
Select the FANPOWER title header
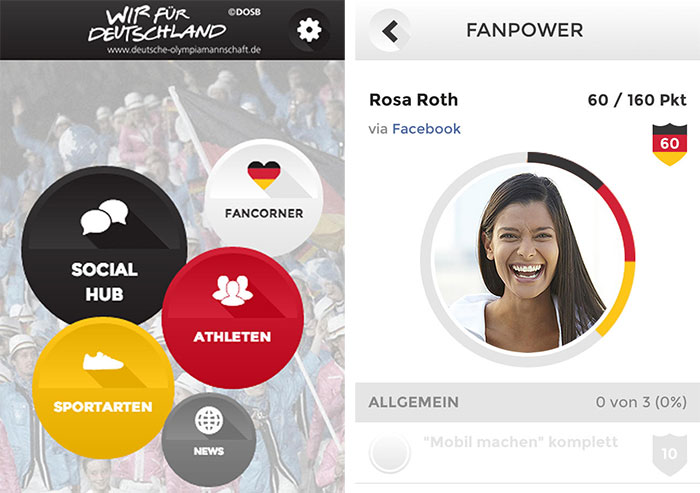[x=525, y=30]
